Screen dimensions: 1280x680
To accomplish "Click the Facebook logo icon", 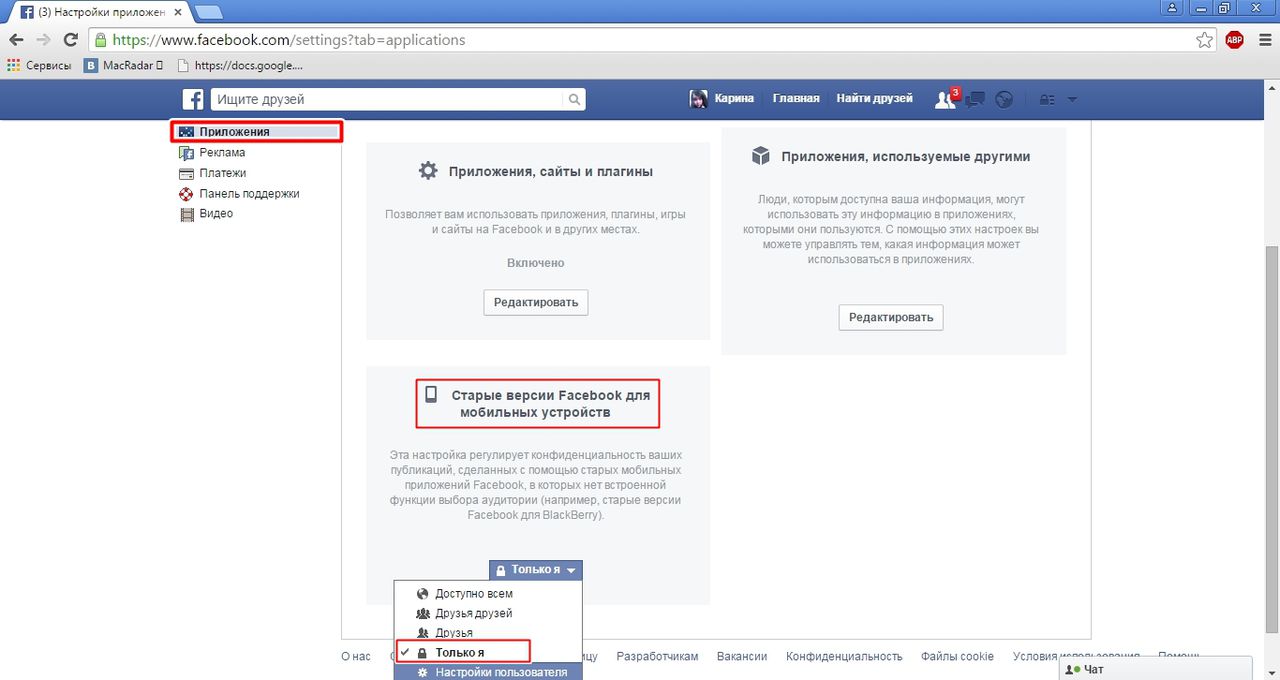I will click(x=193, y=99).
